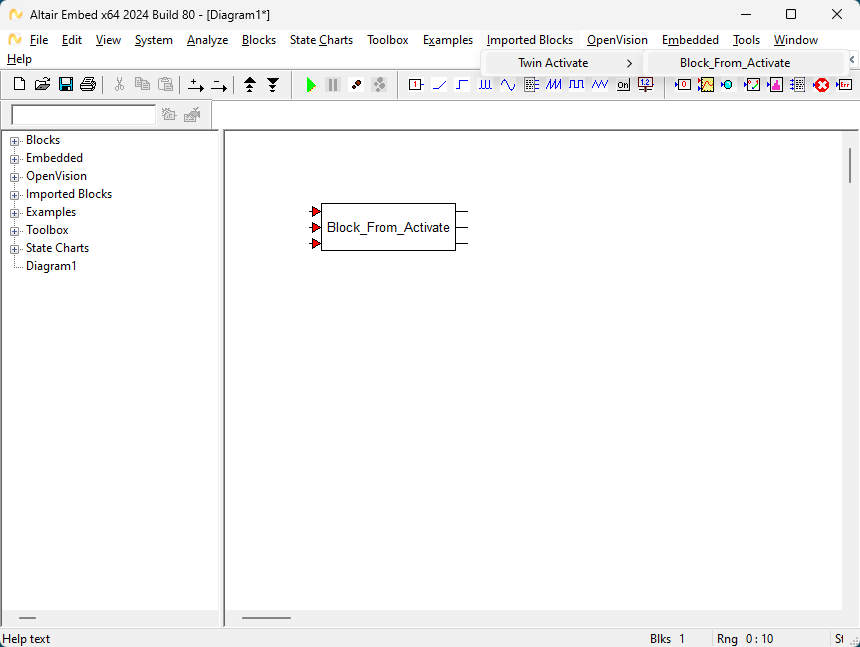The height and width of the screenshot is (647, 860).
Task: Open the Twin Activate submenu item
Action: 553,63
